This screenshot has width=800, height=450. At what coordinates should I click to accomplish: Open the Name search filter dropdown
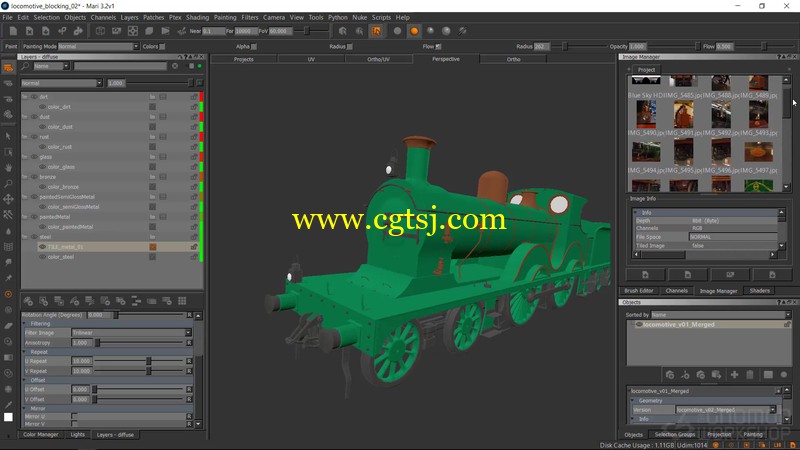[51, 66]
